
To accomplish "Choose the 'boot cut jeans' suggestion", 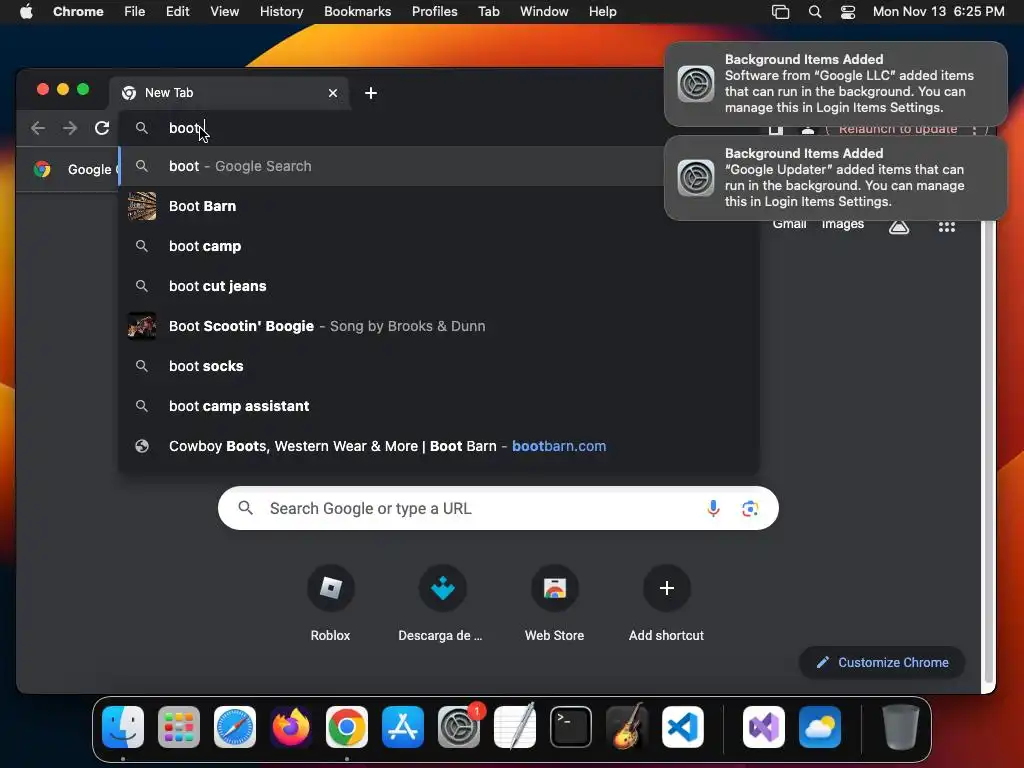I will pyautogui.click(x=439, y=286).
